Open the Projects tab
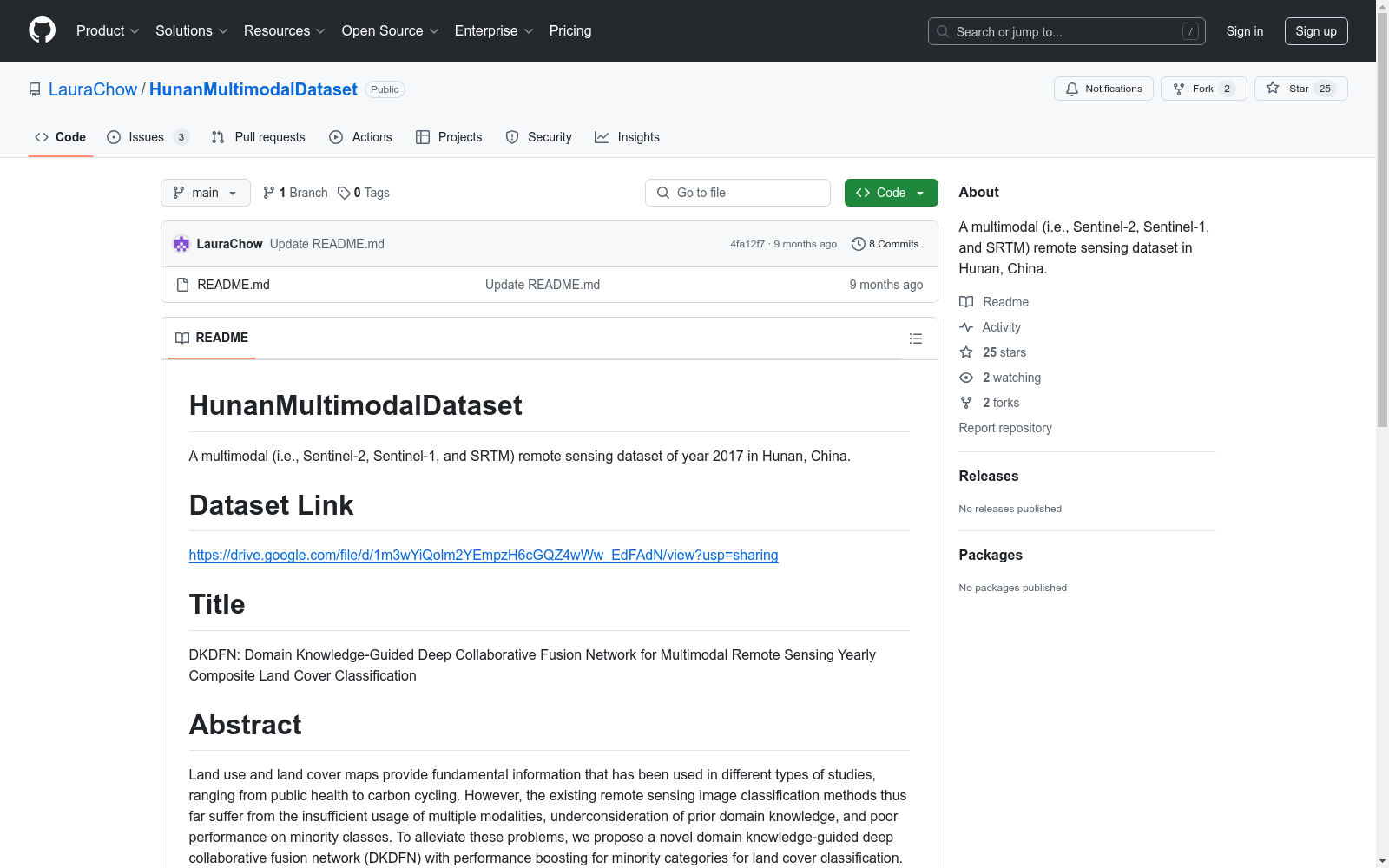Viewport: 1389px width, 868px height. [x=449, y=137]
